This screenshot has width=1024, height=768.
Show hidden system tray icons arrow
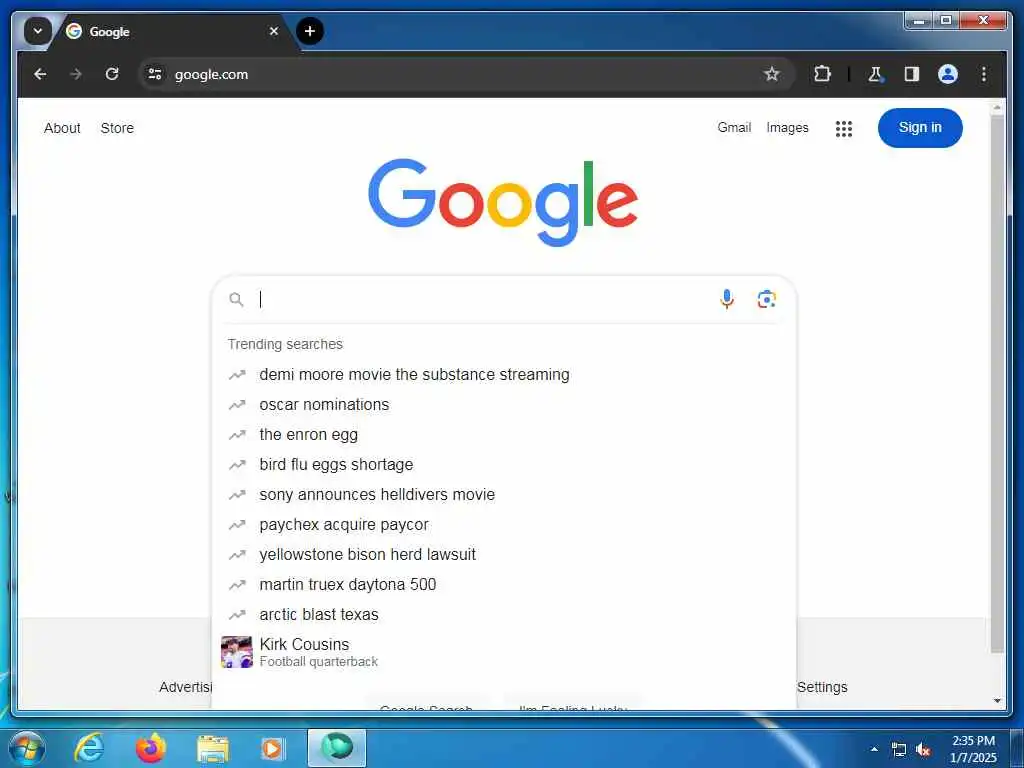point(874,749)
